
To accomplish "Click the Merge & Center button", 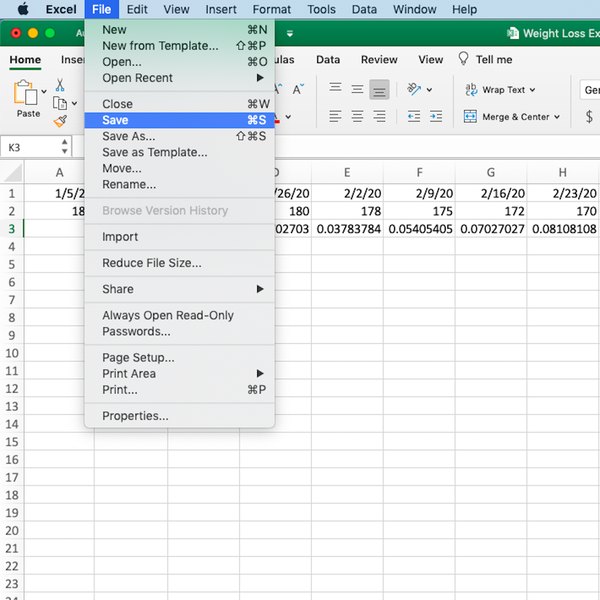I will click(x=512, y=117).
